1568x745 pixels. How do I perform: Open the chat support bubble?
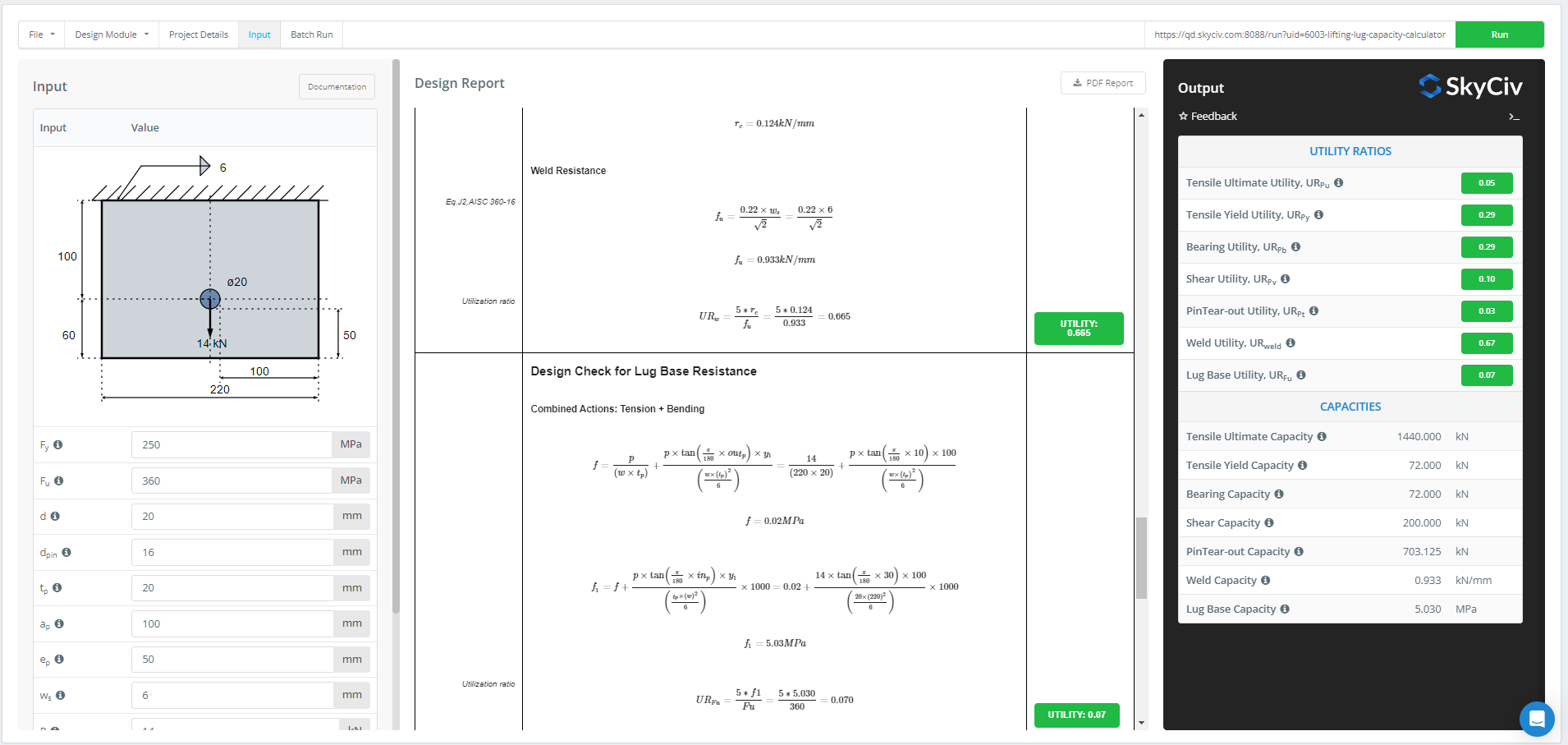[x=1536, y=719]
